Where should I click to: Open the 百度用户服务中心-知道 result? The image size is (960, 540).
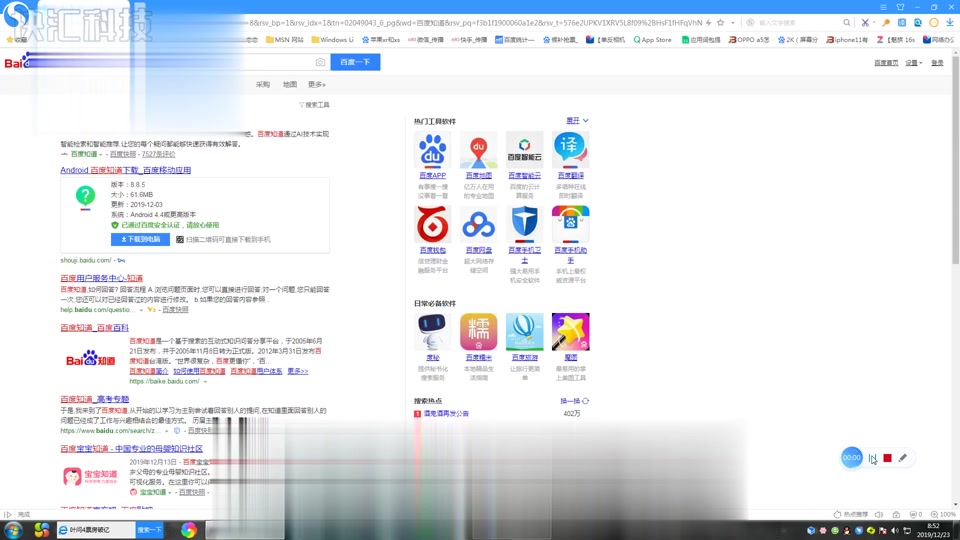click(x=102, y=278)
